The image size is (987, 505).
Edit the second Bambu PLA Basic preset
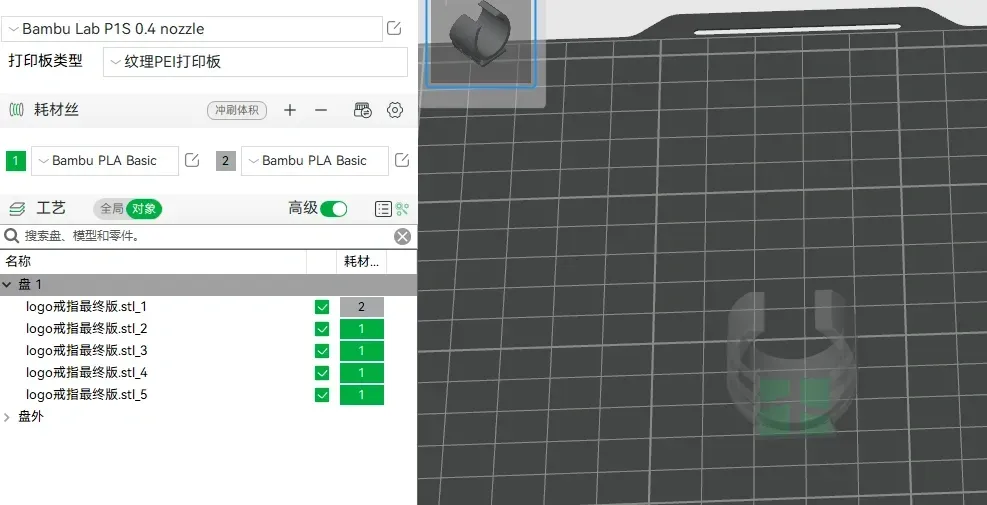point(402,160)
